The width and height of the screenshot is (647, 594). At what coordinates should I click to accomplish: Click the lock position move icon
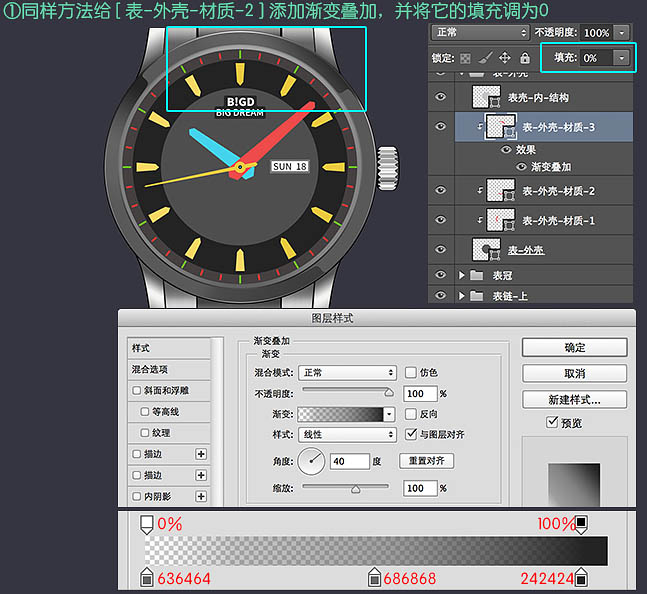pos(505,59)
